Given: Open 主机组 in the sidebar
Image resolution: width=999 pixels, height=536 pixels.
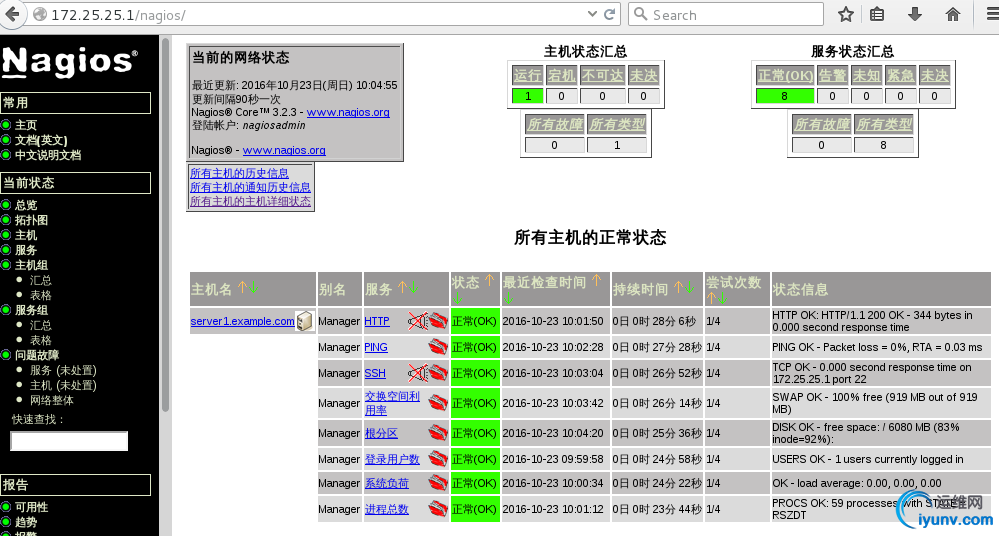Looking at the screenshot, I should (31, 265).
